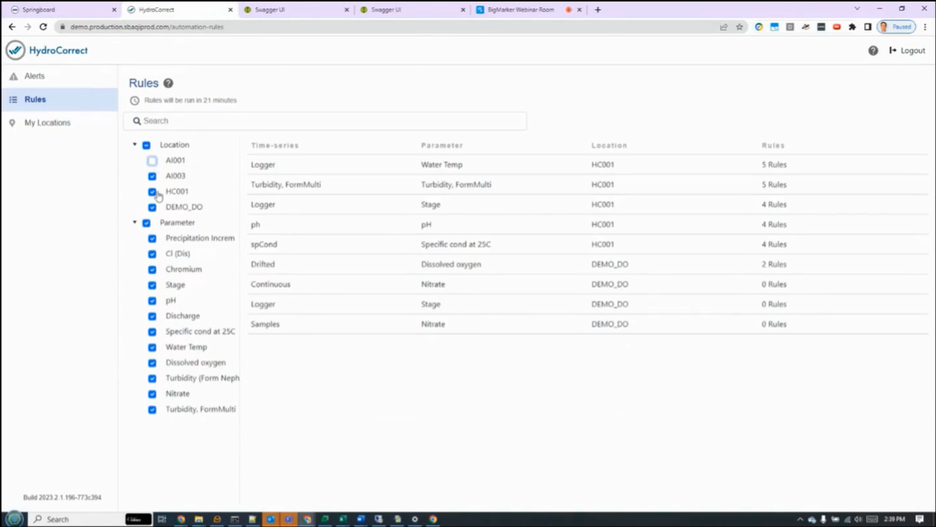Toggle the Dissolved oxygen parameter checkbox
Screen dimensions: 936x527
click(x=152, y=363)
